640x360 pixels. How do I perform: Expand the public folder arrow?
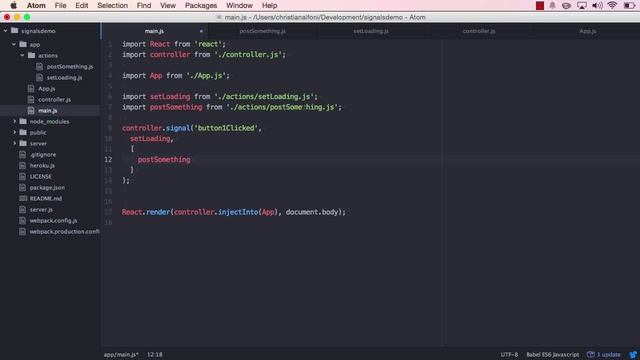15,132
